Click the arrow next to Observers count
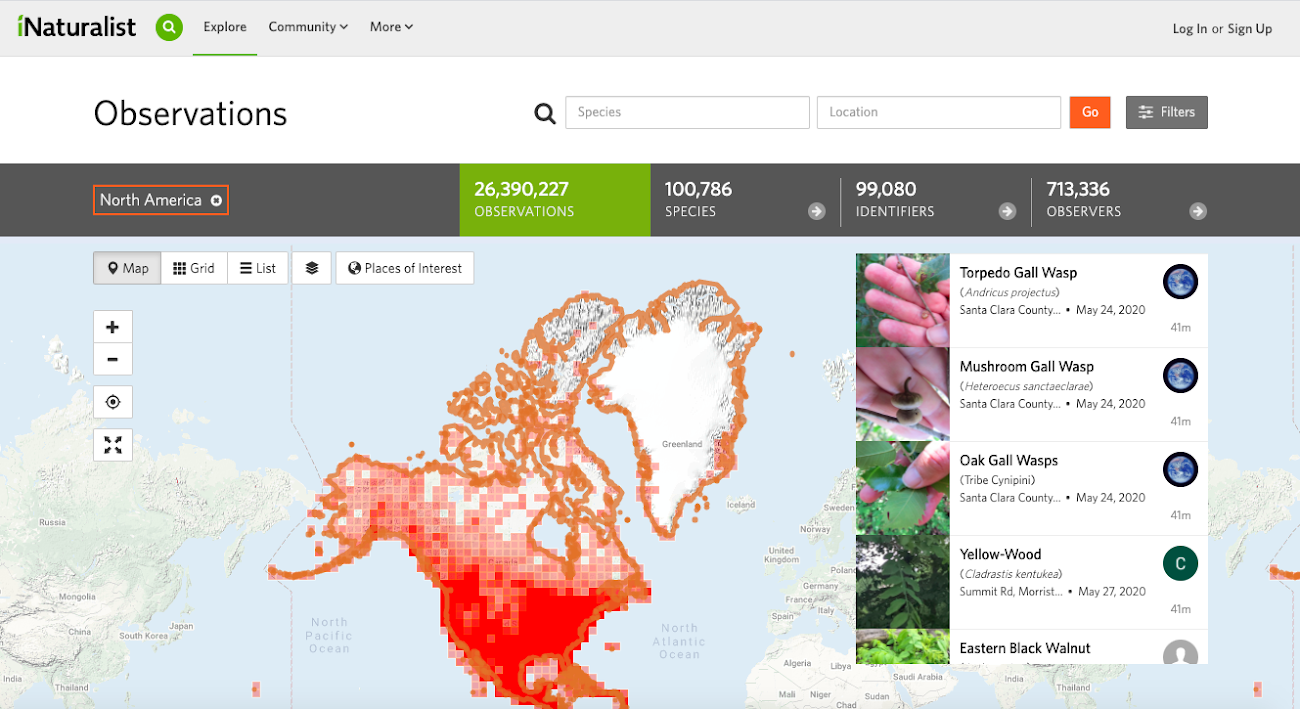 pyautogui.click(x=1198, y=211)
